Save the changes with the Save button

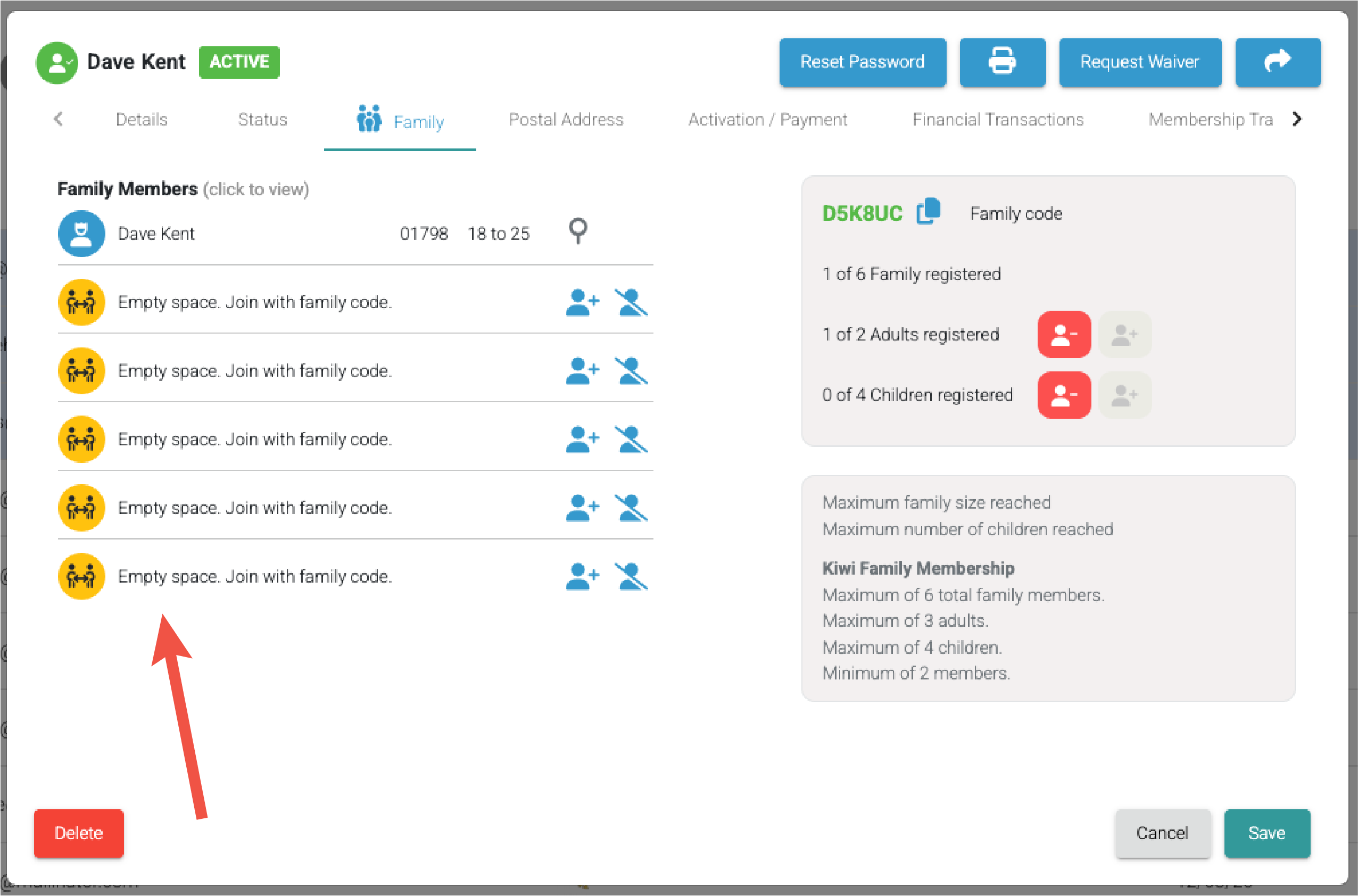[x=1266, y=833]
